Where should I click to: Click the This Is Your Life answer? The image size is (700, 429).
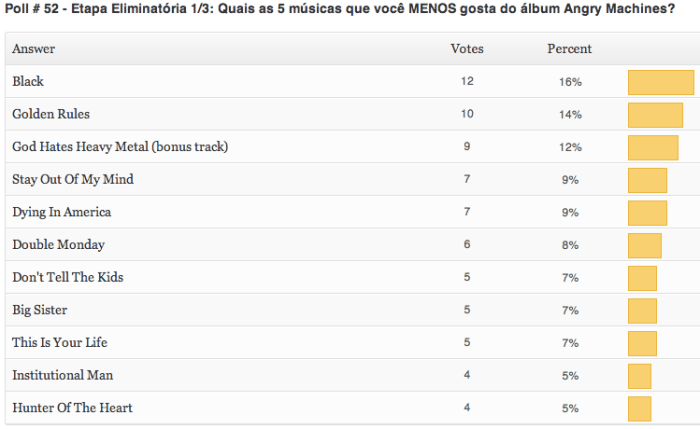point(59,343)
